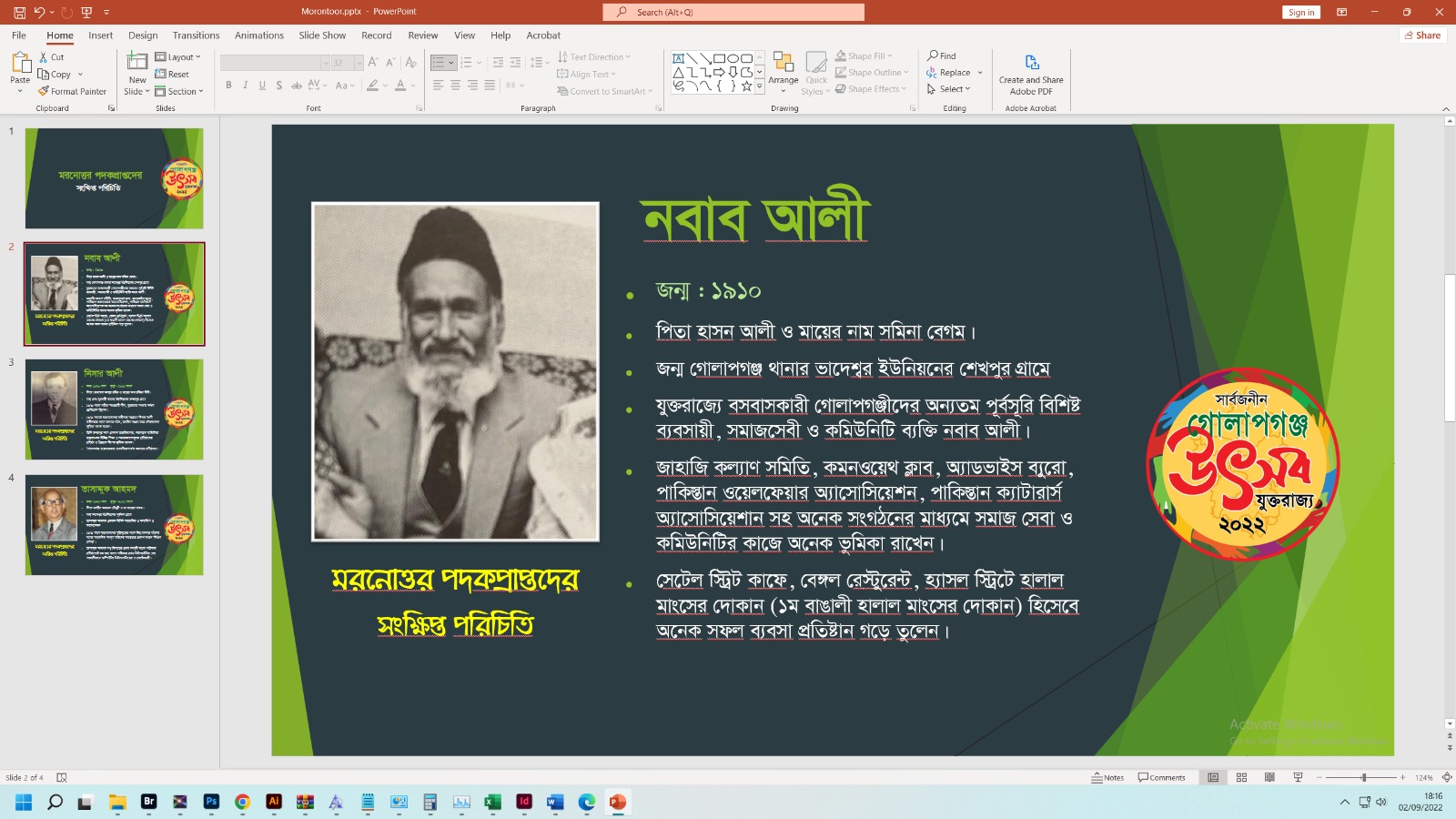This screenshot has height=819, width=1456.
Task: Open Excel from the taskbar
Action: click(x=492, y=802)
